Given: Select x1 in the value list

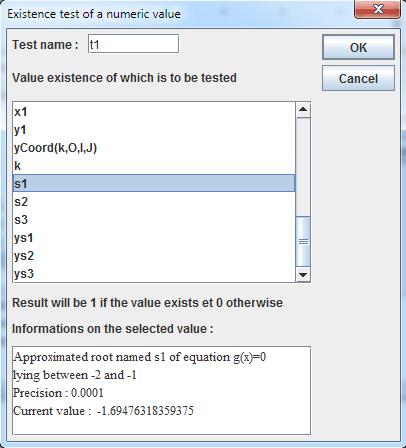Looking at the screenshot, I should 154,112.
